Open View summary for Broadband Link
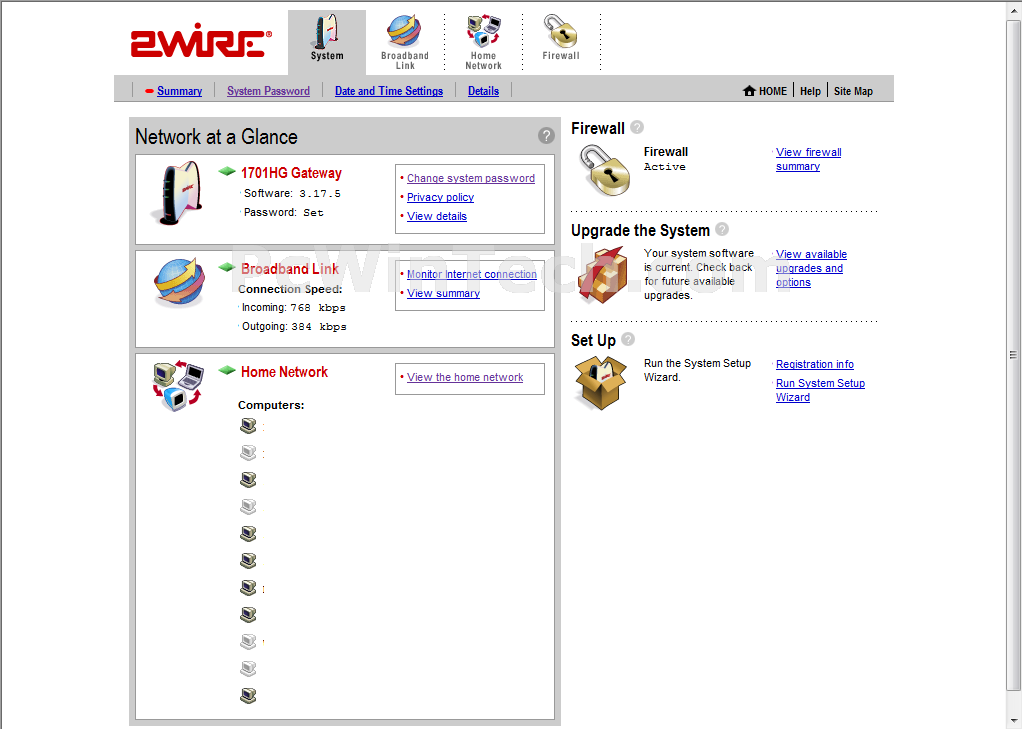This screenshot has height=729, width=1022. (443, 293)
